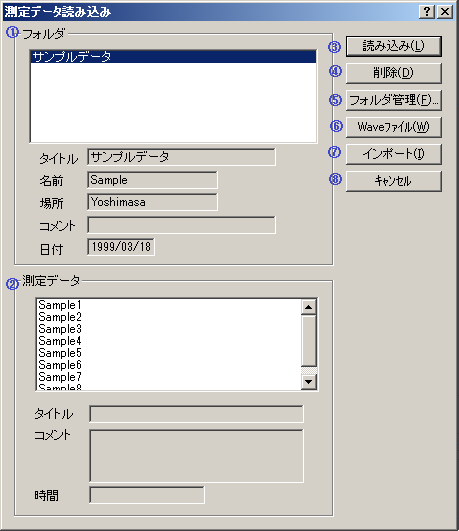Click the Waveファイル(W) button
Image resolution: width=459 pixels, height=531 pixels.
pos(394,127)
